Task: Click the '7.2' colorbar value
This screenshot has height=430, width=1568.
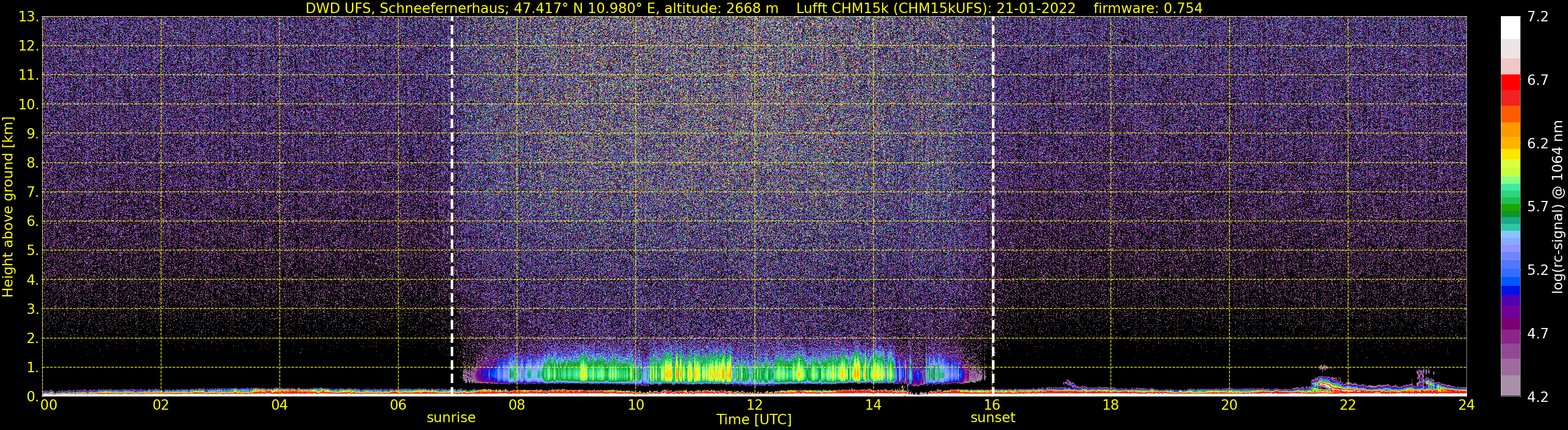Action: (1538, 17)
